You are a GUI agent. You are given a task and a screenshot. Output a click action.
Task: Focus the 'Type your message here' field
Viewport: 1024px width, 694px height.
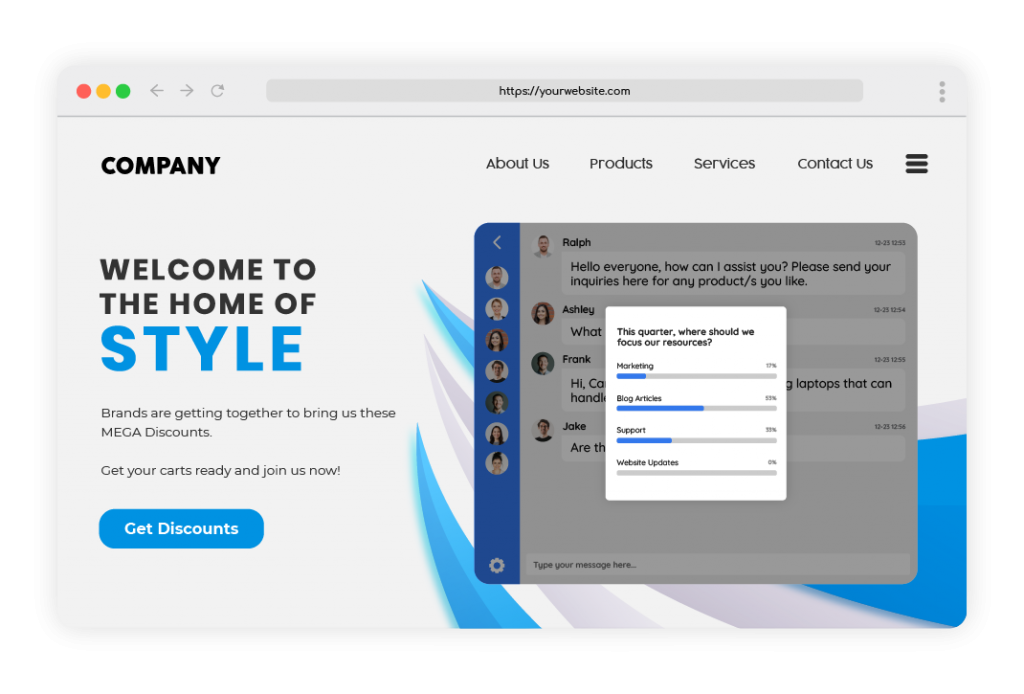click(x=717, y=565)
